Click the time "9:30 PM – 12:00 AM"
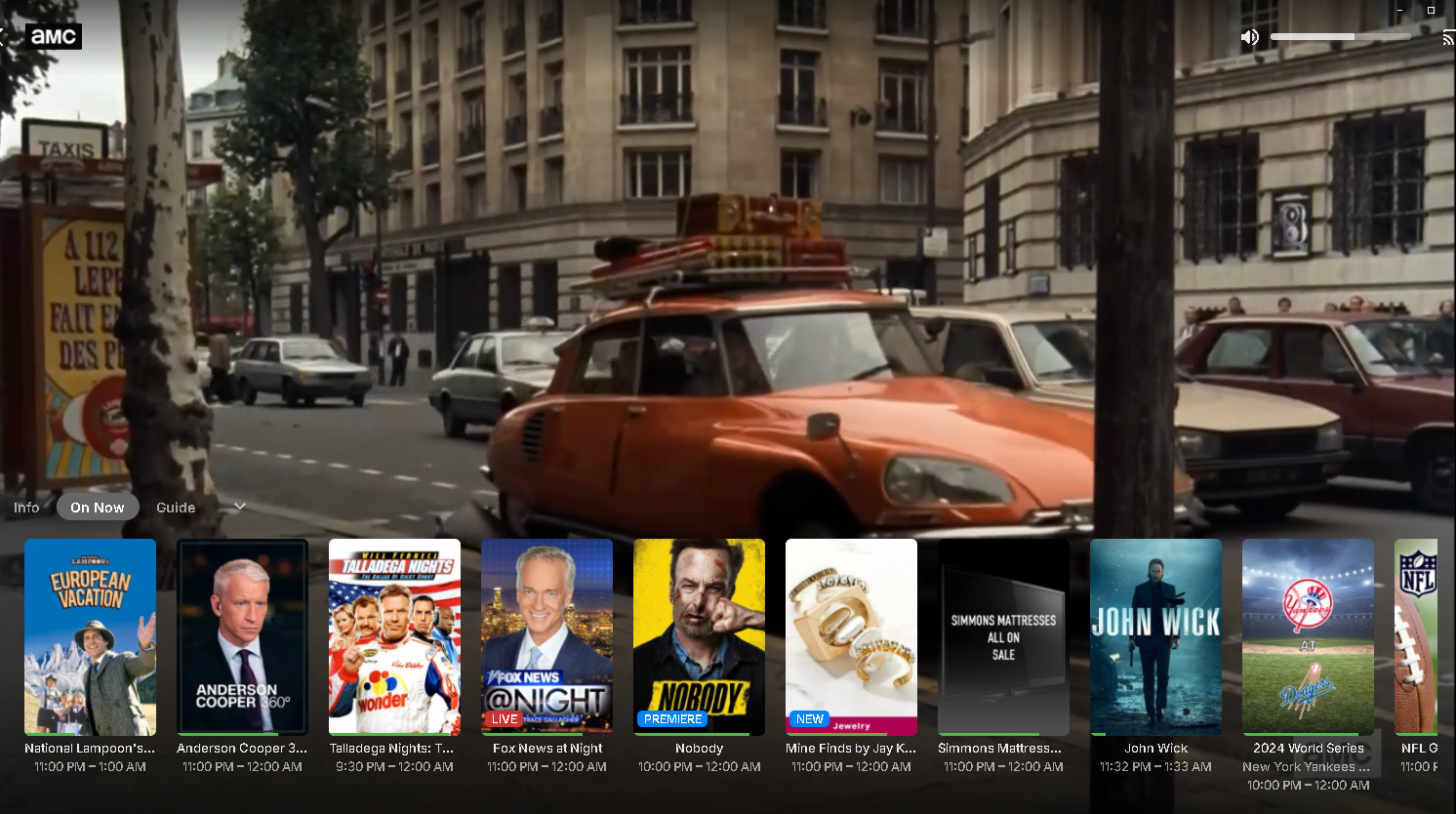This screenshot has height=814, width=1456. tap(394, 767)
